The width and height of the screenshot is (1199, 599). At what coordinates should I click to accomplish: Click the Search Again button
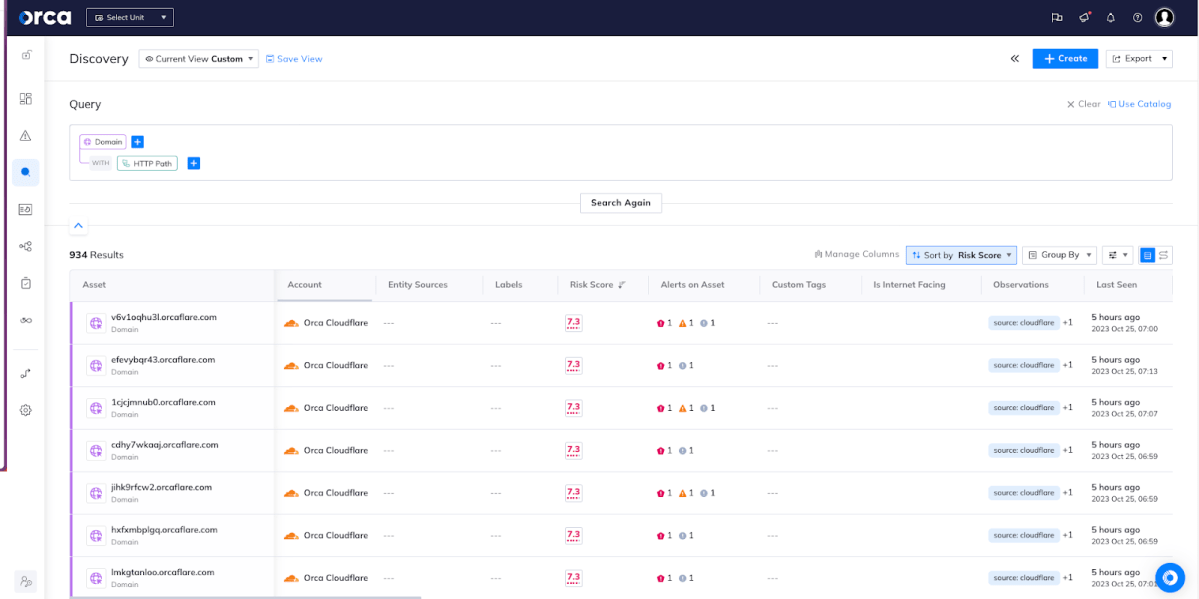coord(620,203)
